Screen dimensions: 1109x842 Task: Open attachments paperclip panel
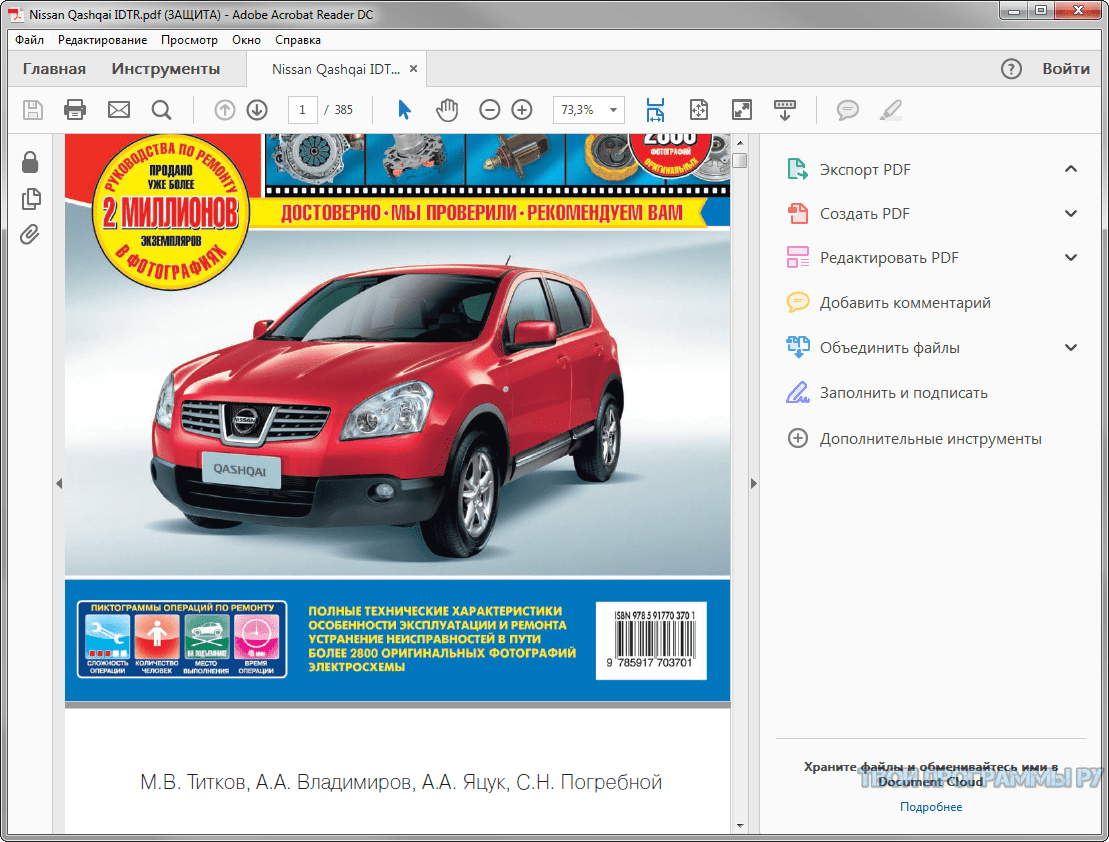tap(30, 234)
